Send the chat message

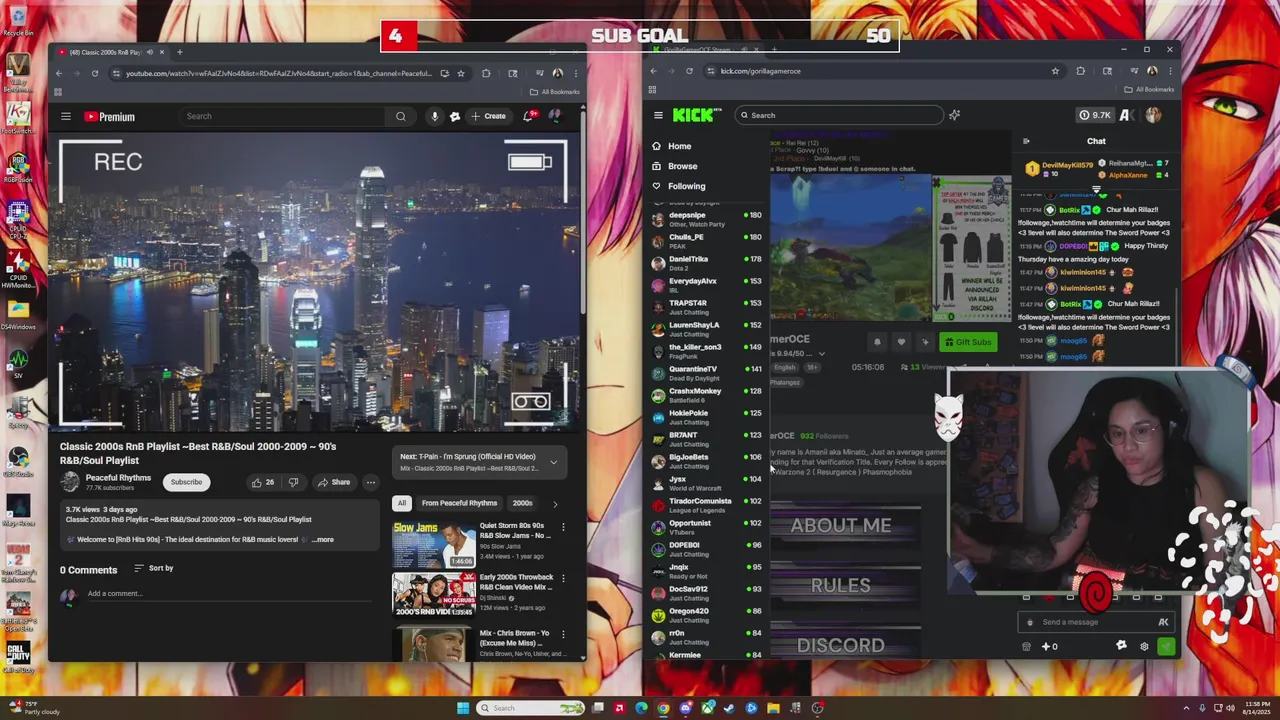[1166, 647]
